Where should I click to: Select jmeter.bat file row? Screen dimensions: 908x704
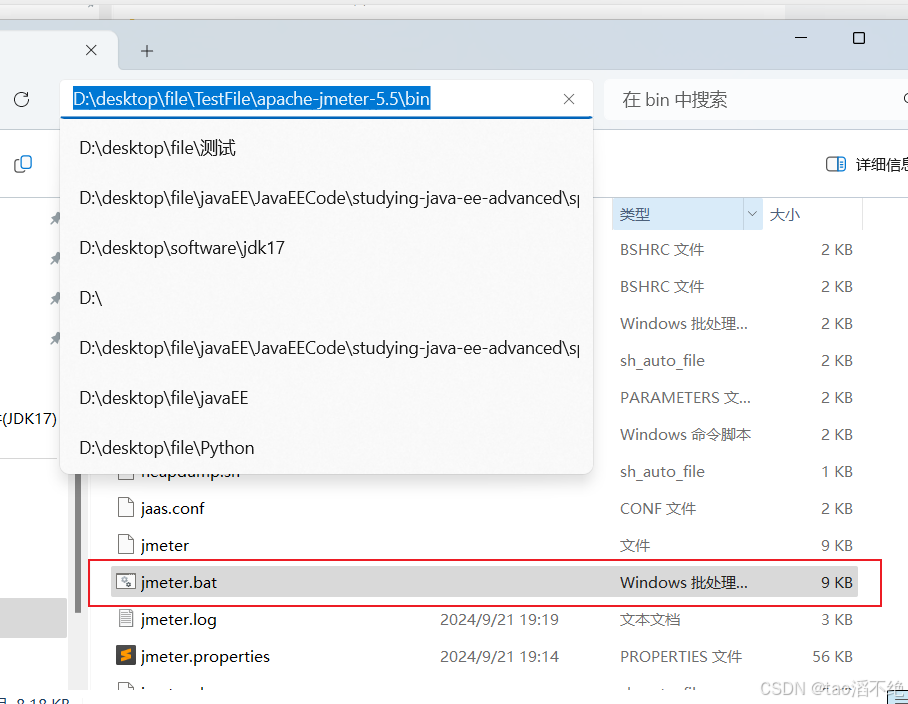(x=484, y=582)
